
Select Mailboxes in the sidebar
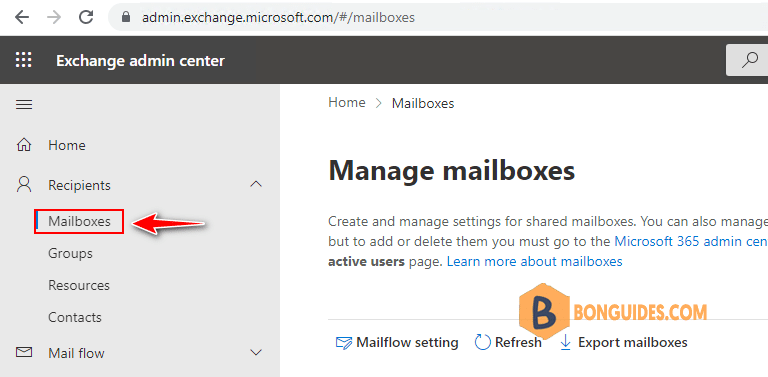click(79, 221)
